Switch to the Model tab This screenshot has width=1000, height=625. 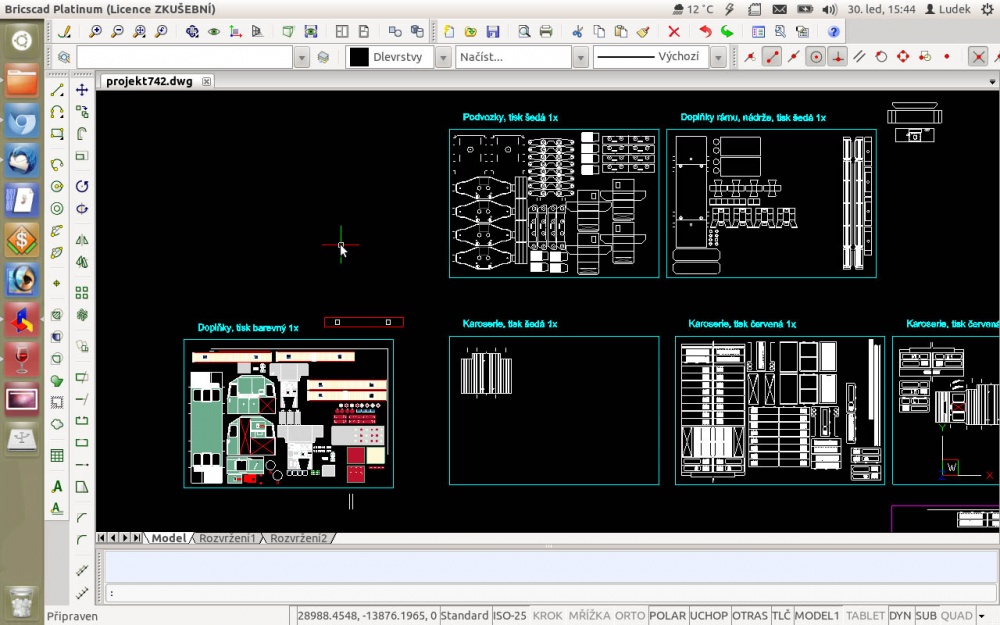168,538
